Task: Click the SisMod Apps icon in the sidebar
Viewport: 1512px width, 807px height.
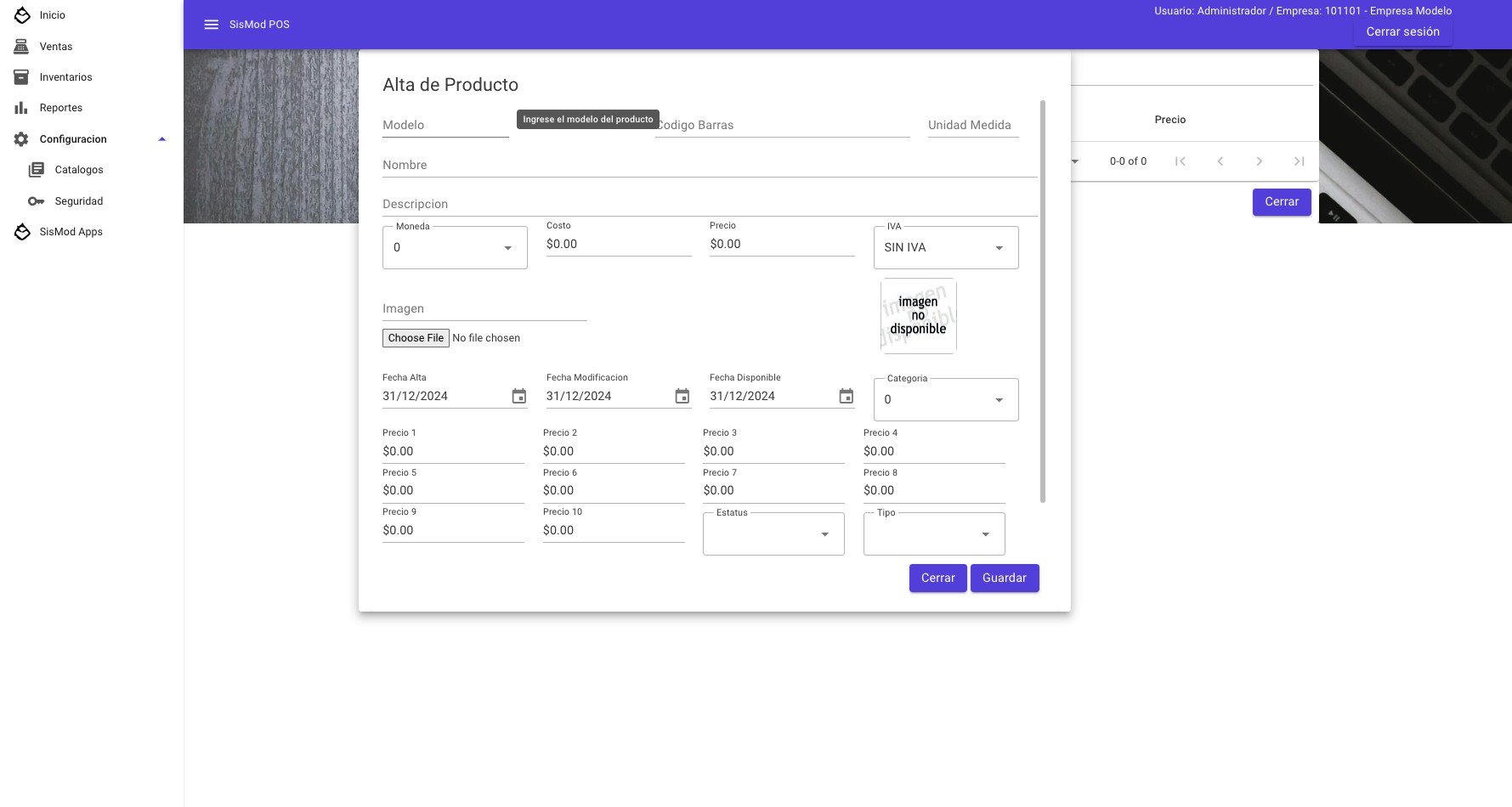Action: pos(22,232)
